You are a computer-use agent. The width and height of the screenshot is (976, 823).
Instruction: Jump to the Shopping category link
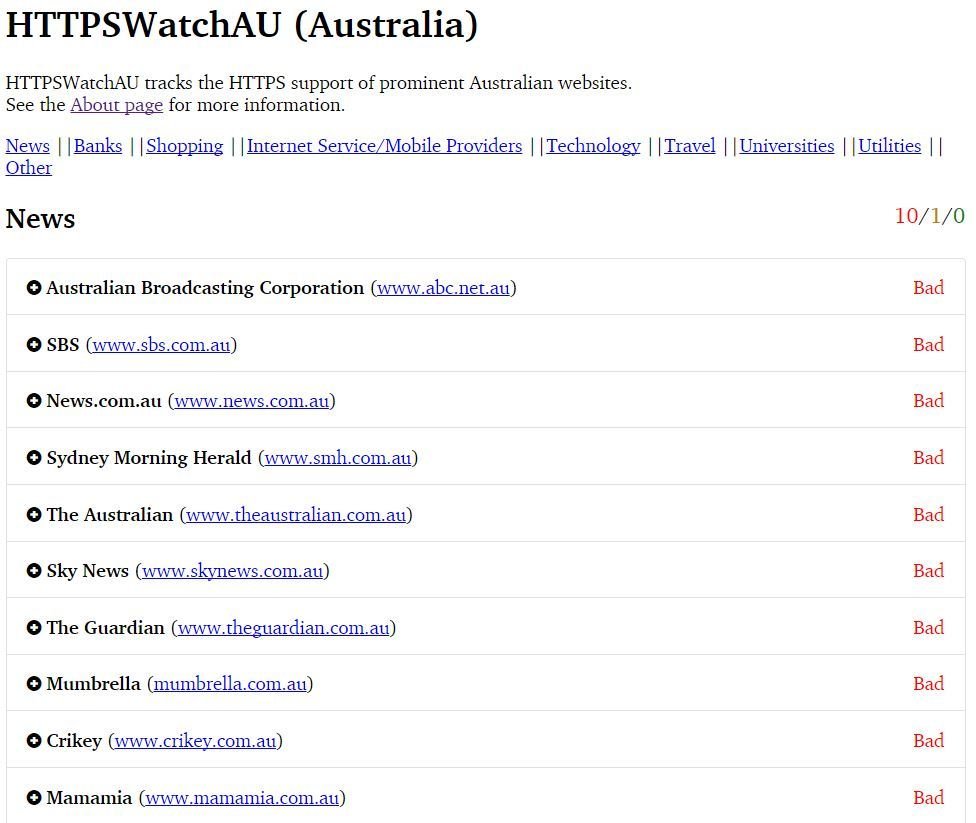point(184,146)
